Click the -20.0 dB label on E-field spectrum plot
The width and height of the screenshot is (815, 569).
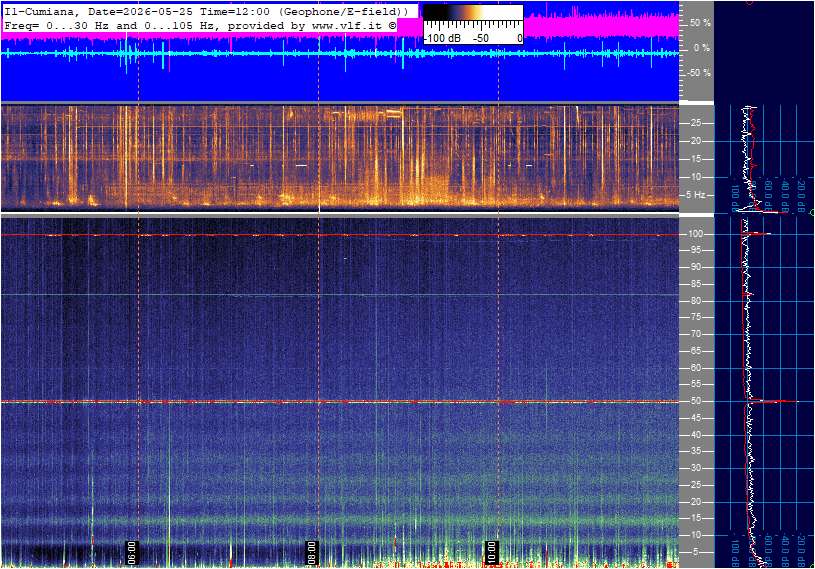[x=801, y=549]
